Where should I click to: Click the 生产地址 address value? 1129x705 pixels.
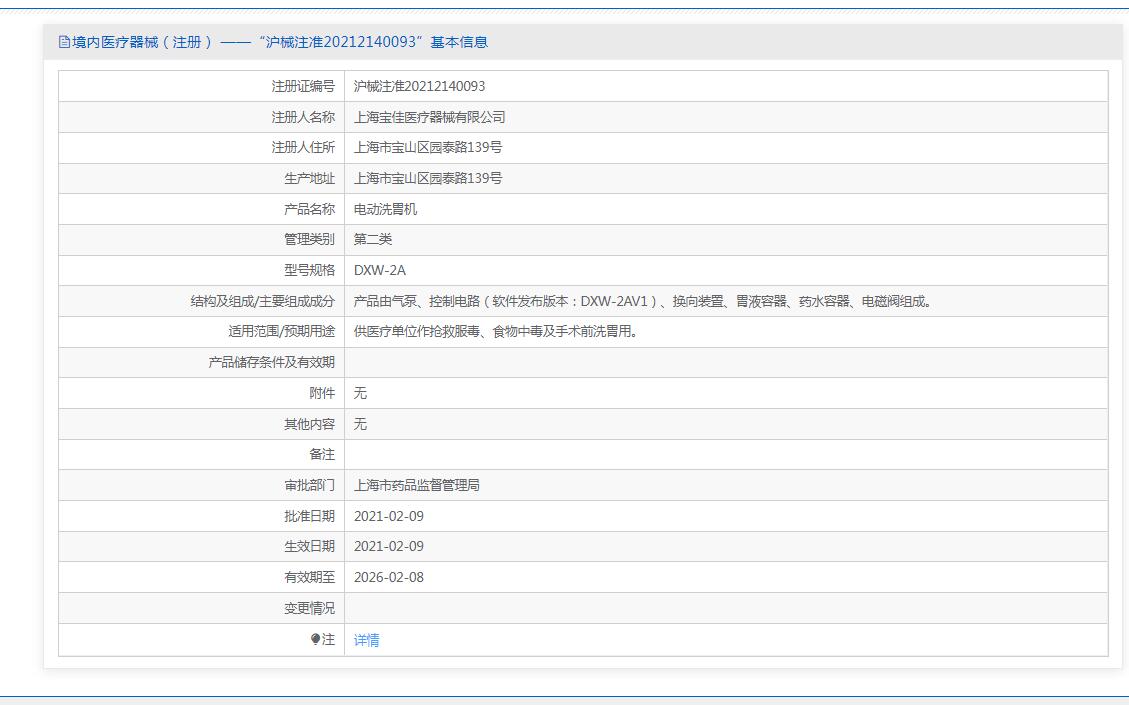pyautogui.click(x=428, y=178)
